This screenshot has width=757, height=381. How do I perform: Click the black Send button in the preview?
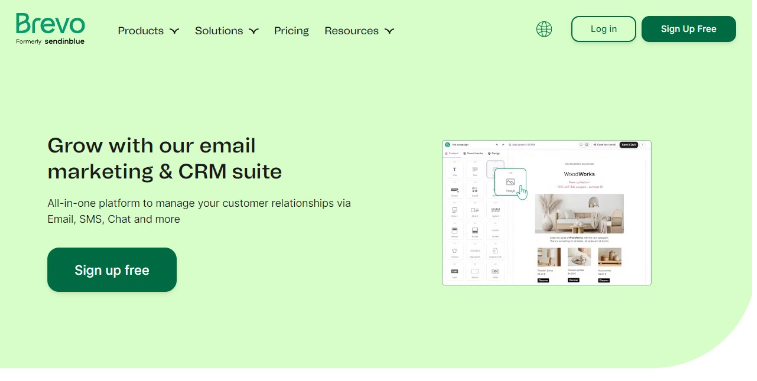629,144
